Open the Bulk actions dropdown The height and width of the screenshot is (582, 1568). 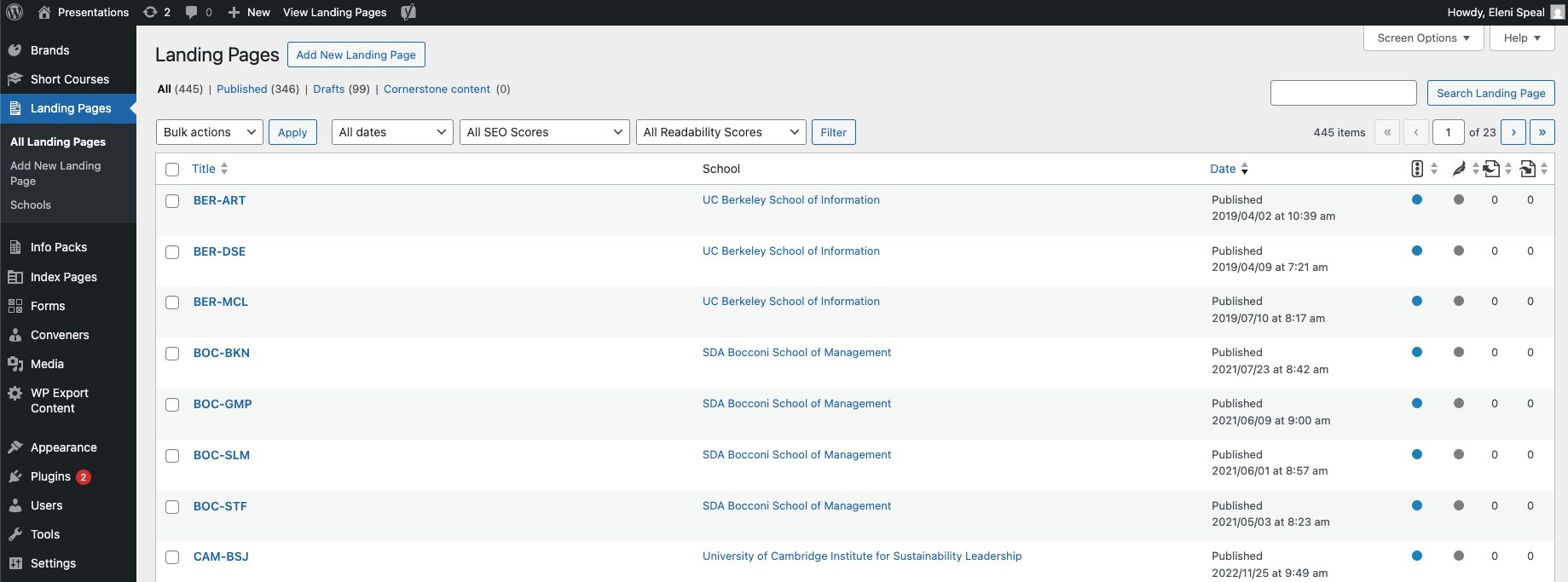pos(210,132)
